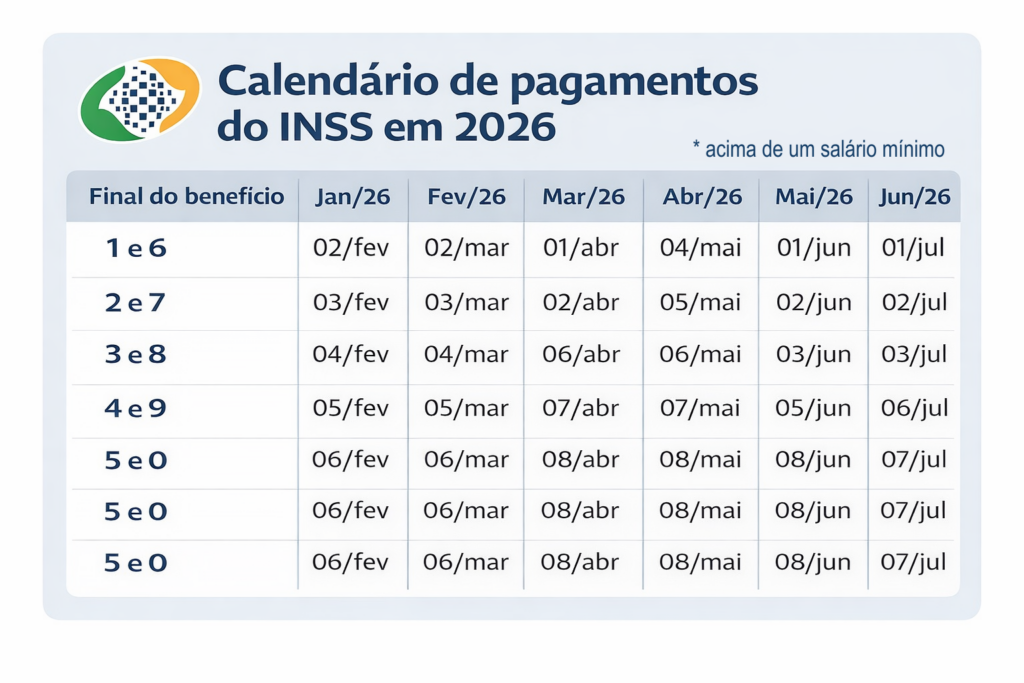Select the 'Final do benefício' column header

[x=186, y=196]
